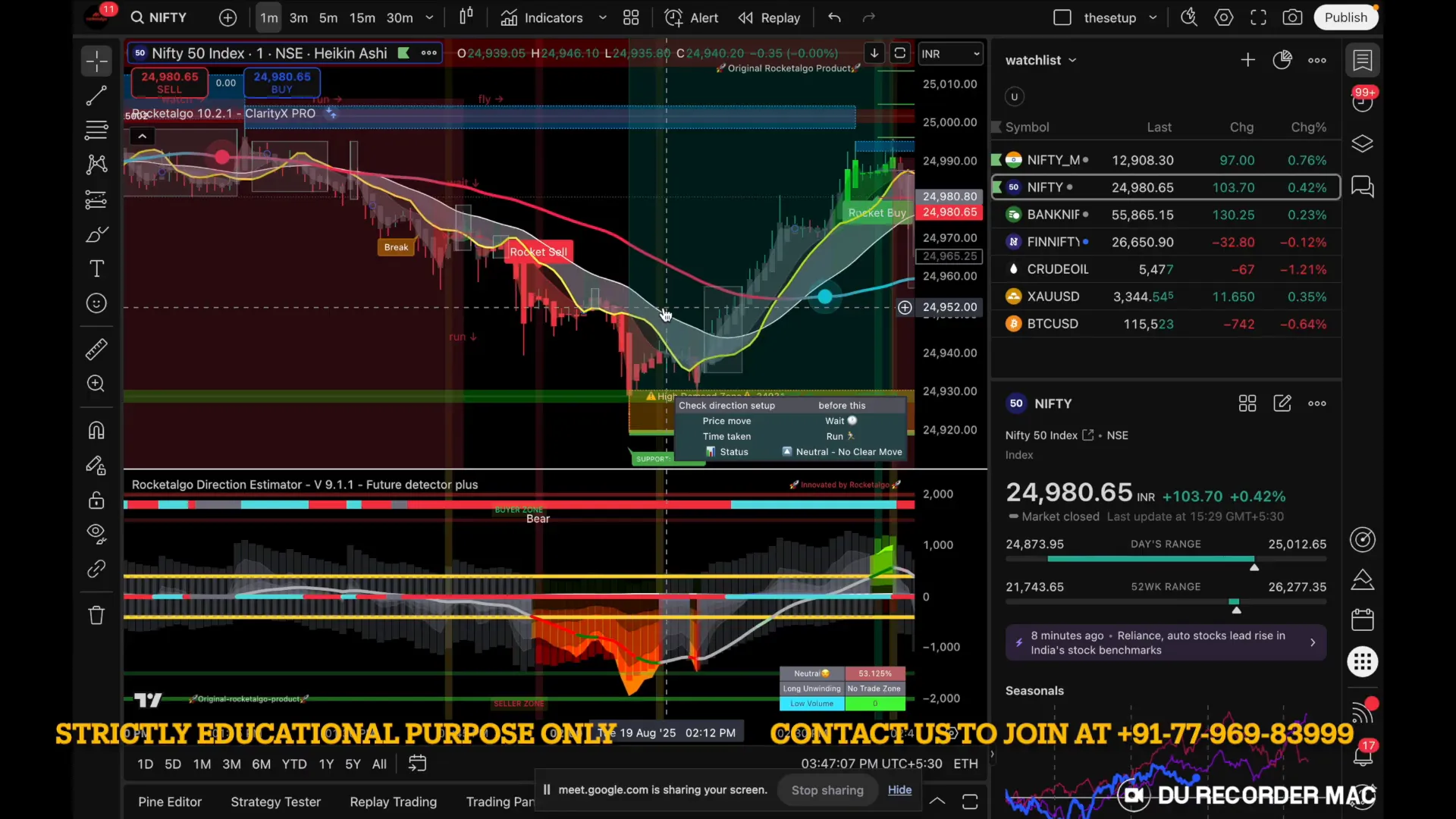Toggle stay in drawing mode
This screenshot has height=819, width=1456.
[x=96, y=465]
